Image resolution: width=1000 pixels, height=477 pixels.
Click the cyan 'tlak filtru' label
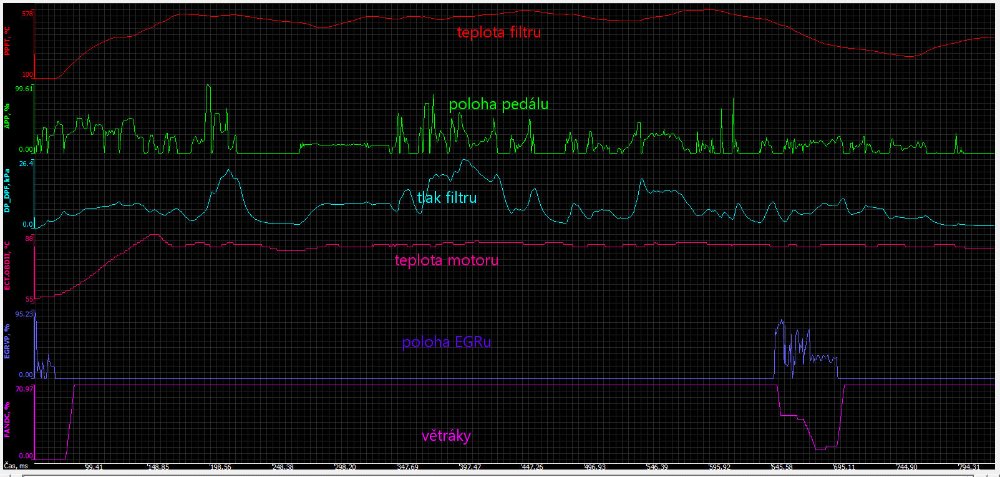446,198
